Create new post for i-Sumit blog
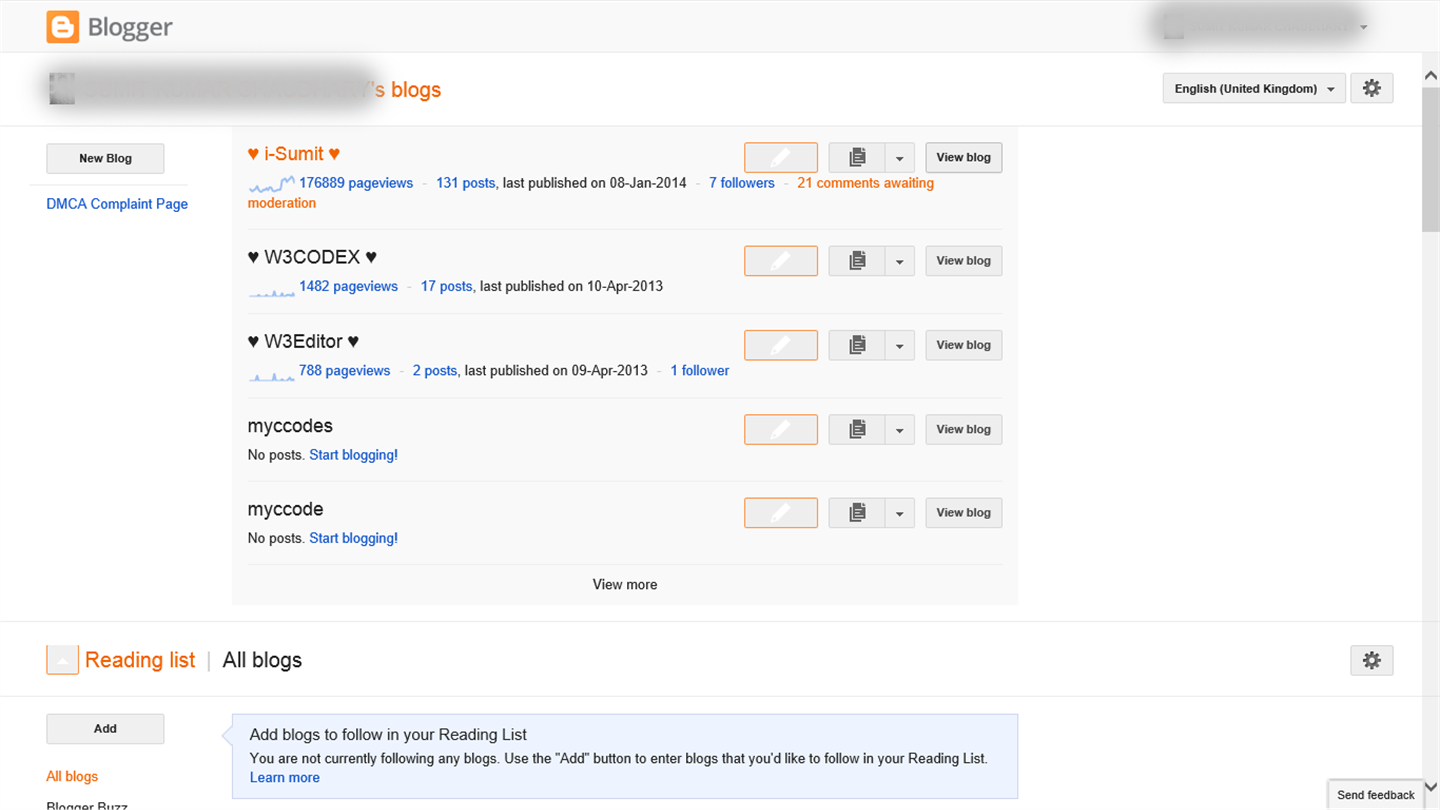 (780, 157)
